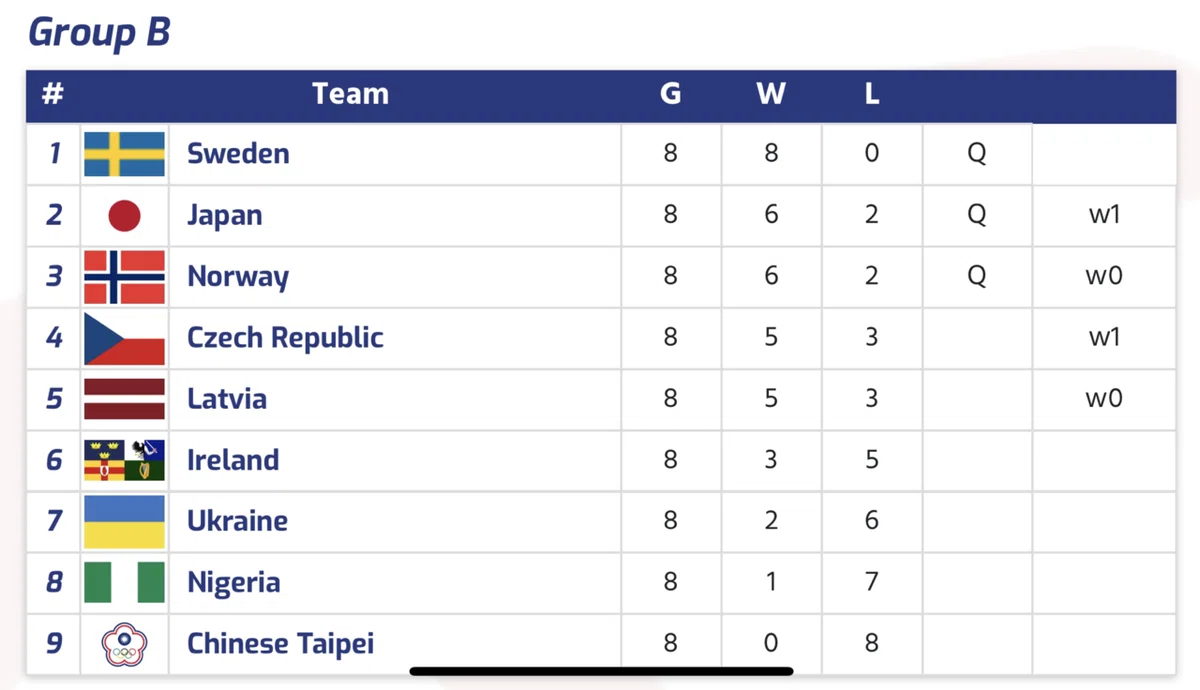Click the Team column header
1200x690 pixels.
pyautogui.click(x=350, y=94)
